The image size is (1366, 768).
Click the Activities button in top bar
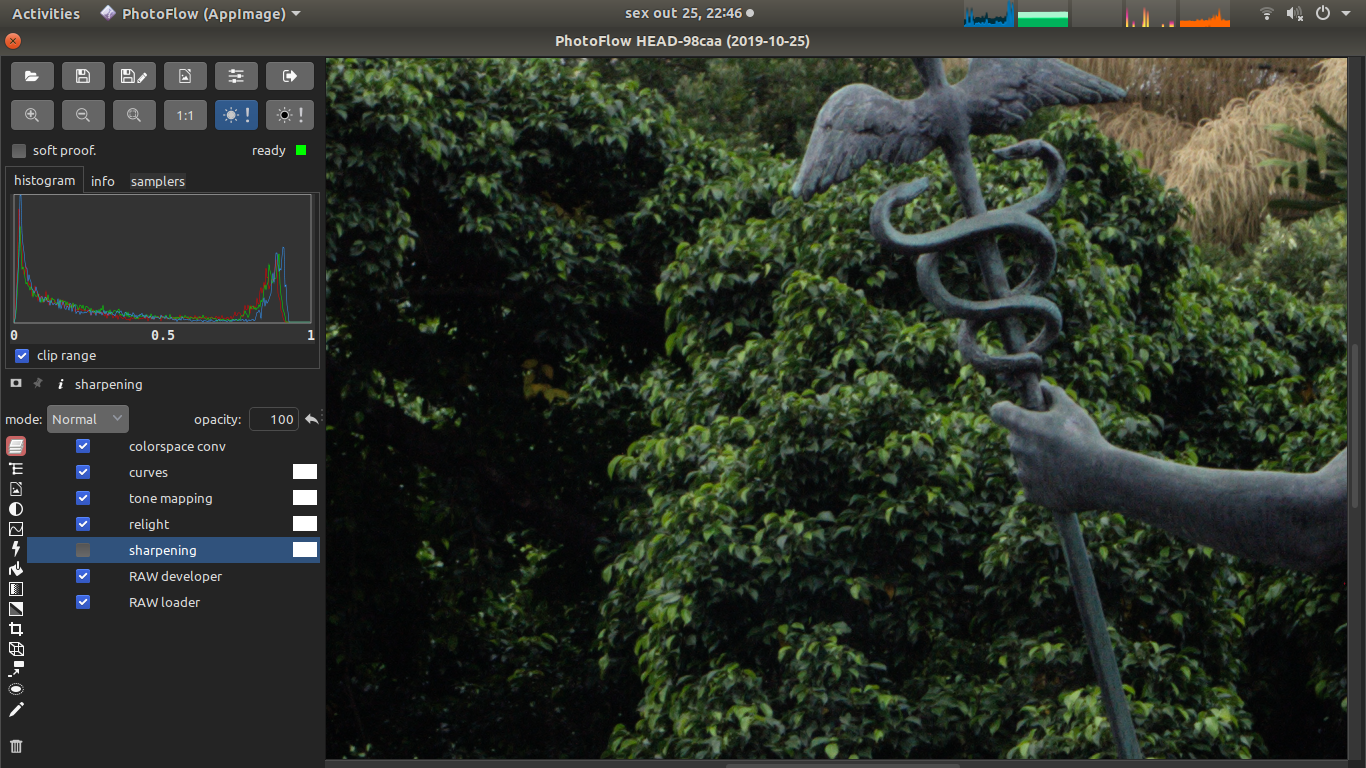(45, 14)
